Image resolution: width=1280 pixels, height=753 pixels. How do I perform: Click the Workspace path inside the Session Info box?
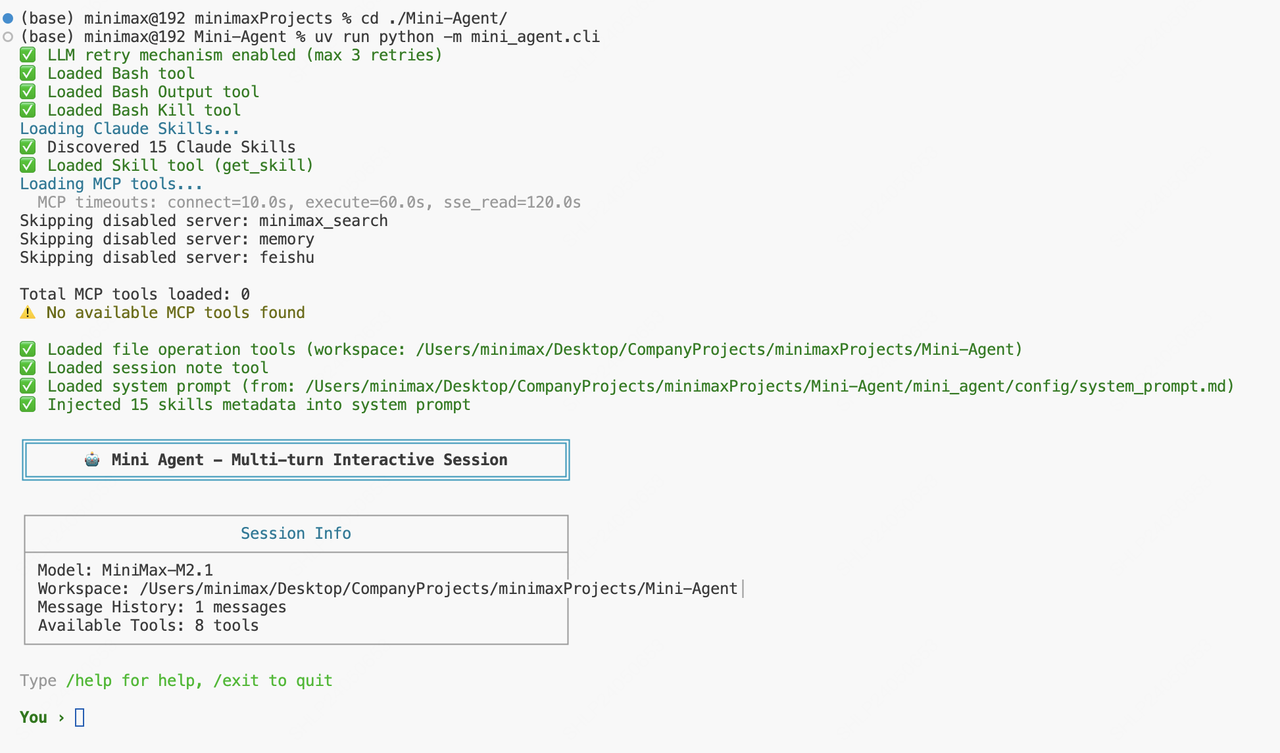pyautogui.click(x=438, y=589)
